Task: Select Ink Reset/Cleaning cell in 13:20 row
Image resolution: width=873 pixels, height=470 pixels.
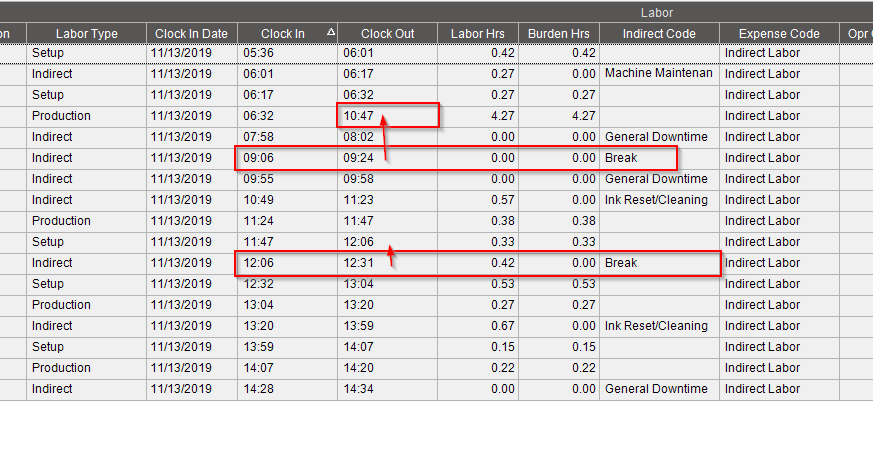Action: (x=659, y=326)
